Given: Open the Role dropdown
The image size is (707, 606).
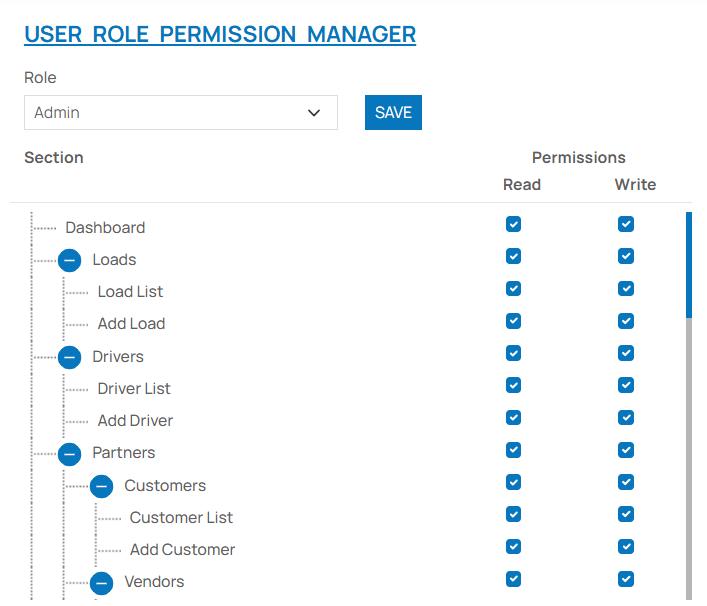Looking at the screenshot, I should click(x=180, y=113).
